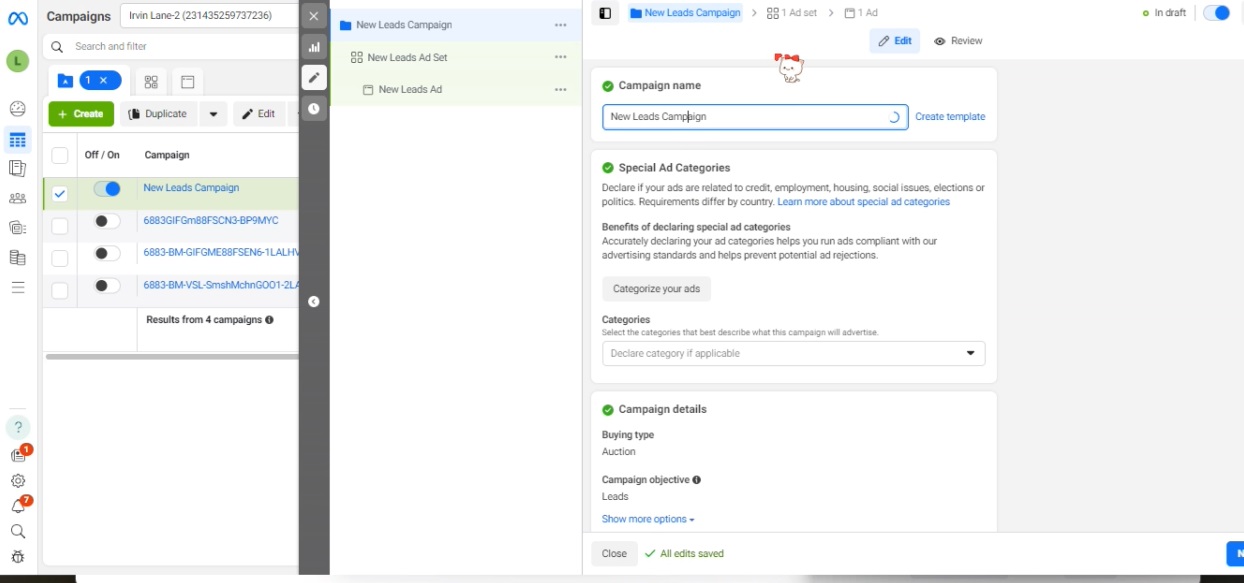Screen dimensions: 1244x583
Task: Expand Show more options
Action: [x=648, y=519]
